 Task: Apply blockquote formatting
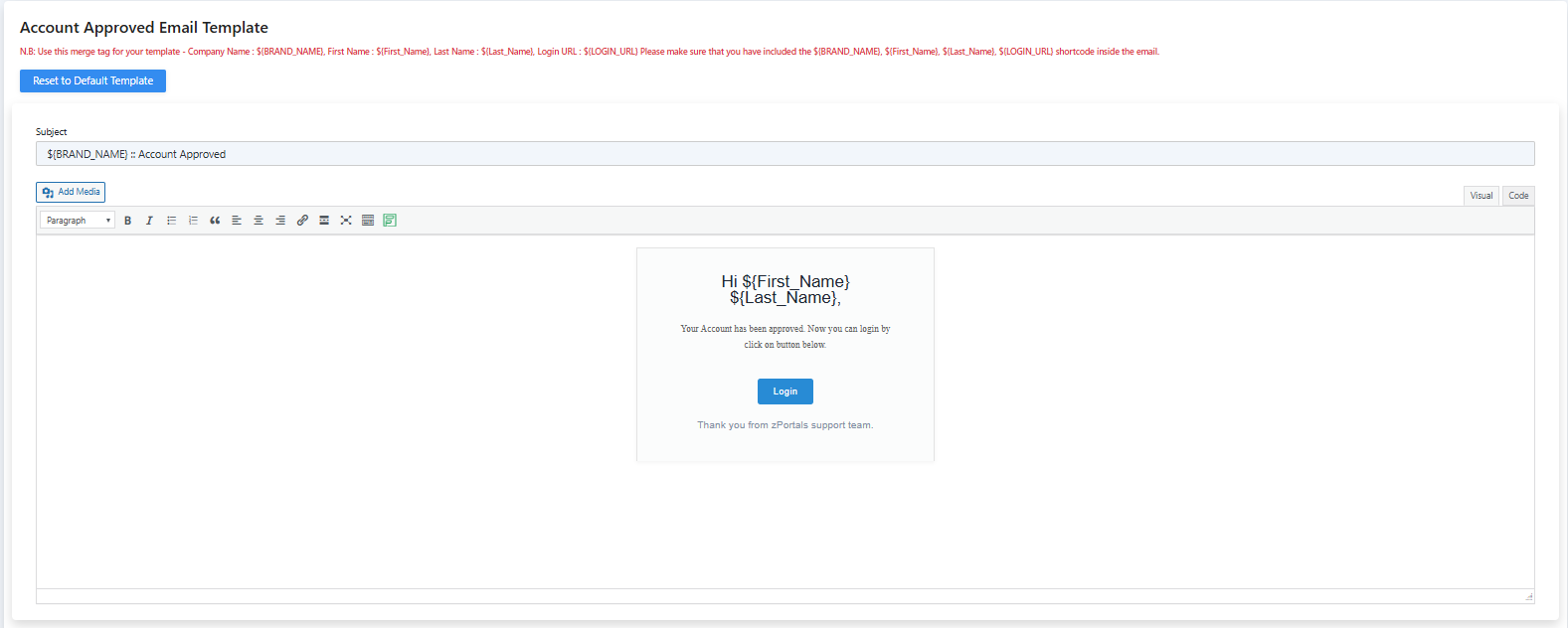click(x=215, y=221)
